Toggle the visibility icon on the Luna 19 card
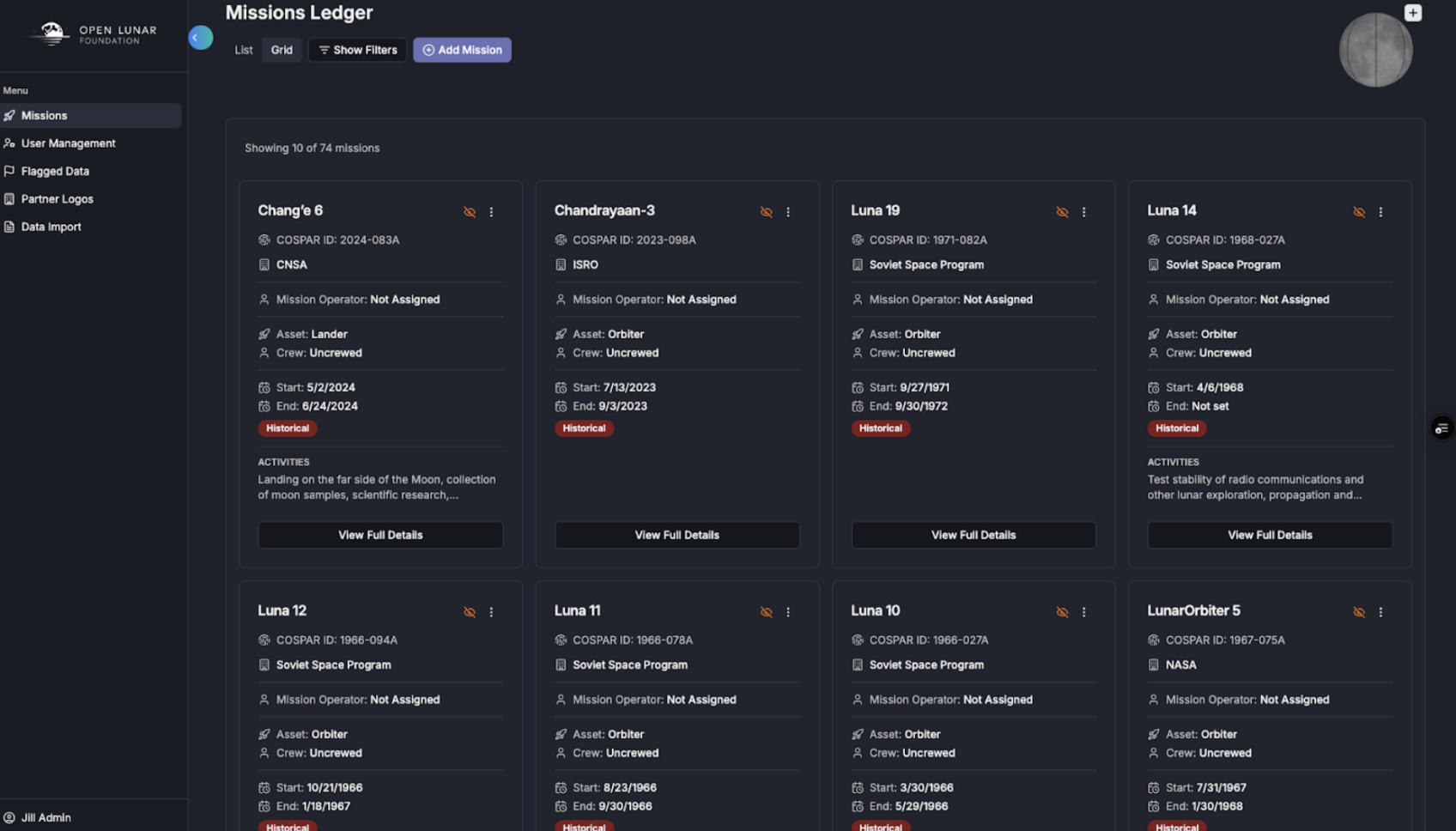Viewport: 1456px width, 831px height. 1062,212
